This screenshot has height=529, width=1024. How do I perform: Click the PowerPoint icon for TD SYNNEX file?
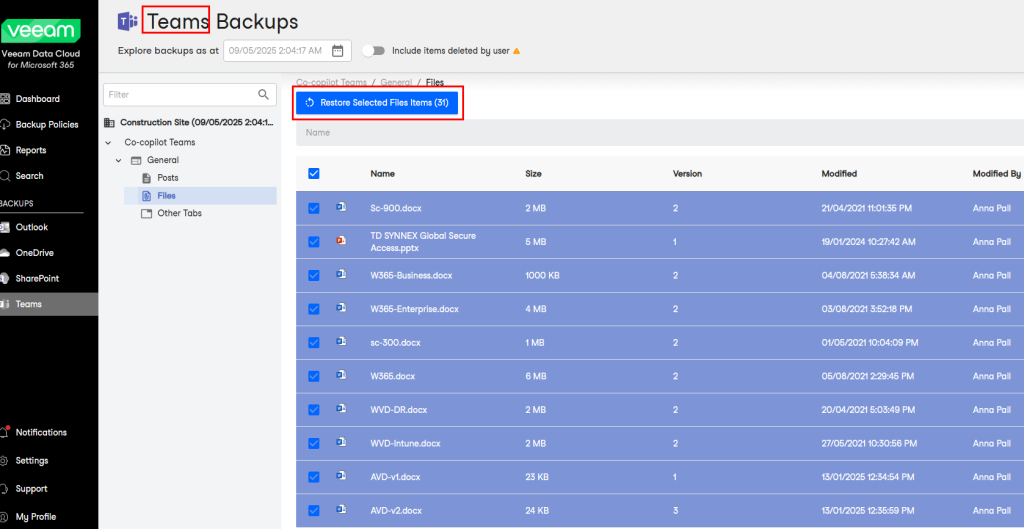[x=340, y=240]
